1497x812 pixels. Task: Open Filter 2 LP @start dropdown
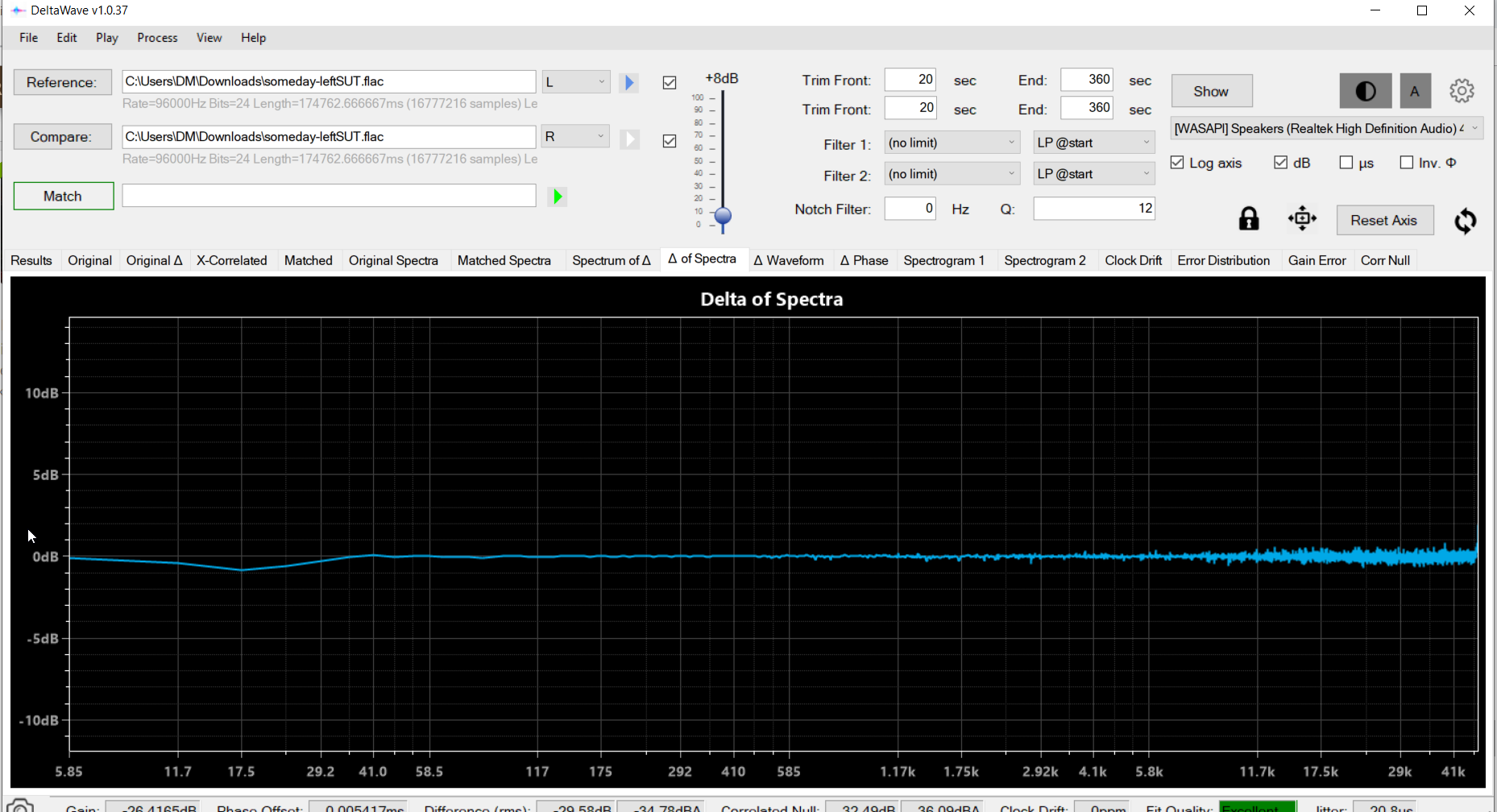click(x=1094, y=174)
